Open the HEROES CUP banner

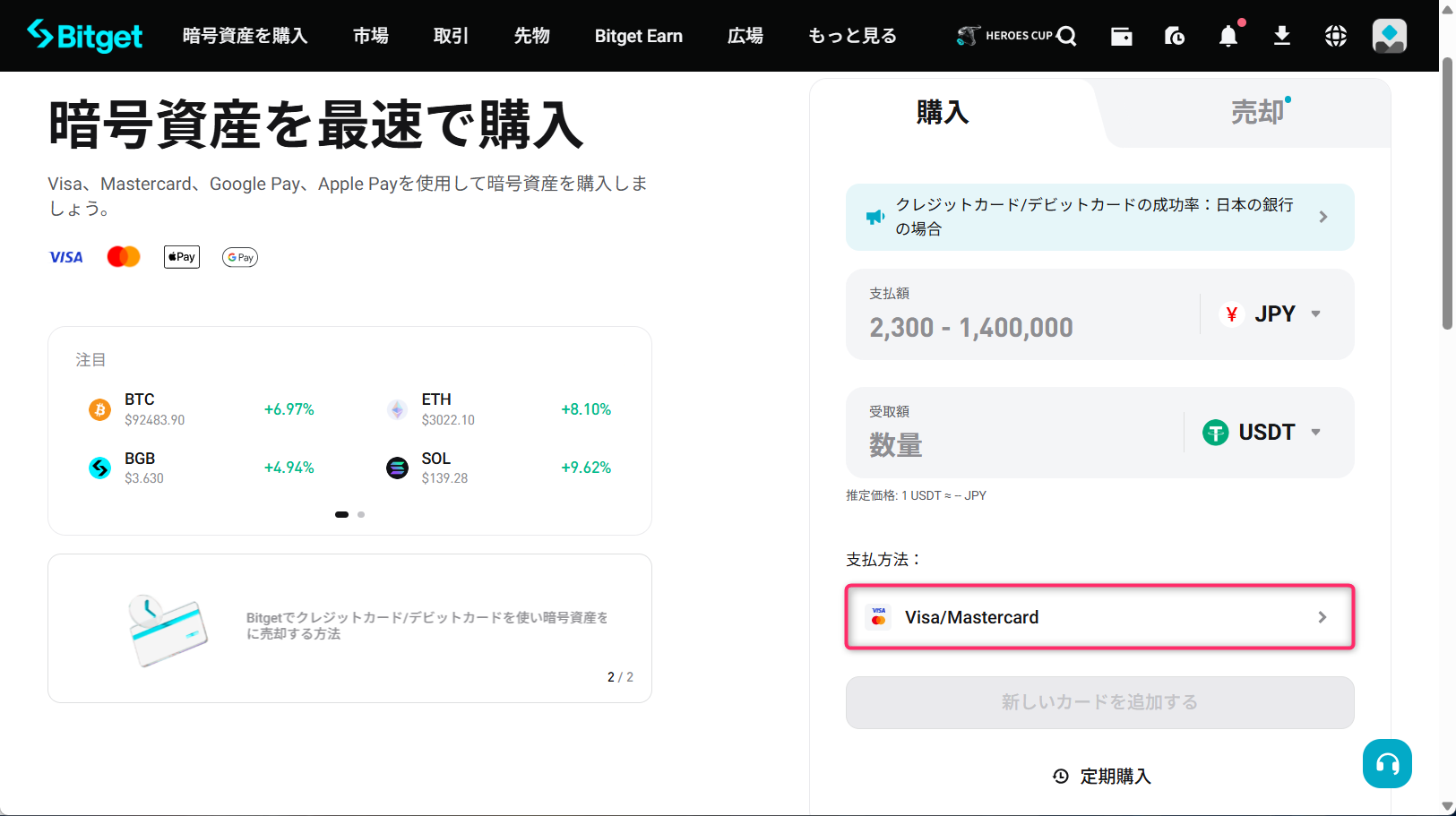tap(1008, 36)
